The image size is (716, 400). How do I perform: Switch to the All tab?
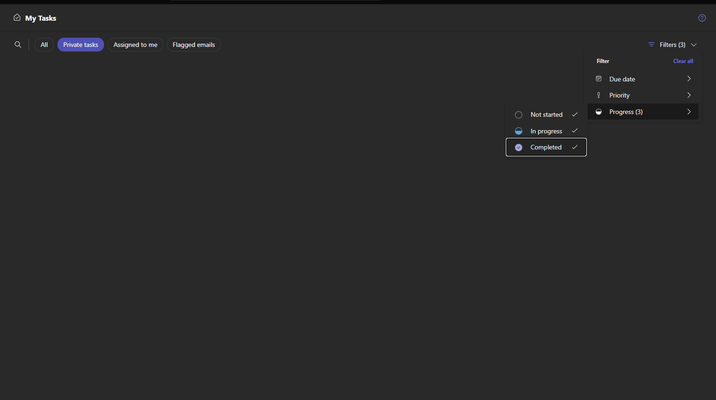tap(44, 45)
